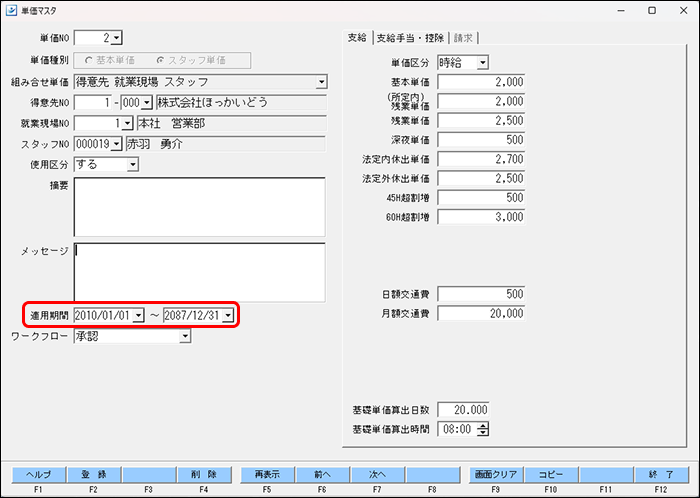Click the 月額交通費 field showing 20,000

[481, 313]
